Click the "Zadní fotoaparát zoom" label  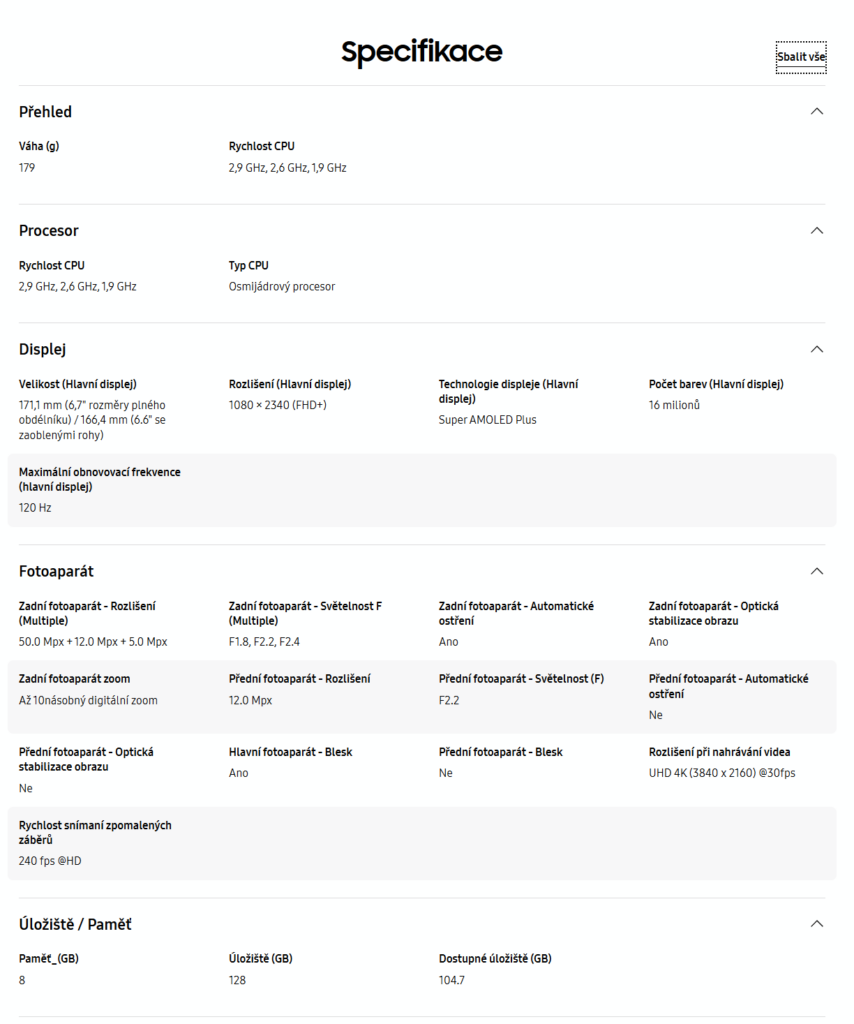point(74,679)
